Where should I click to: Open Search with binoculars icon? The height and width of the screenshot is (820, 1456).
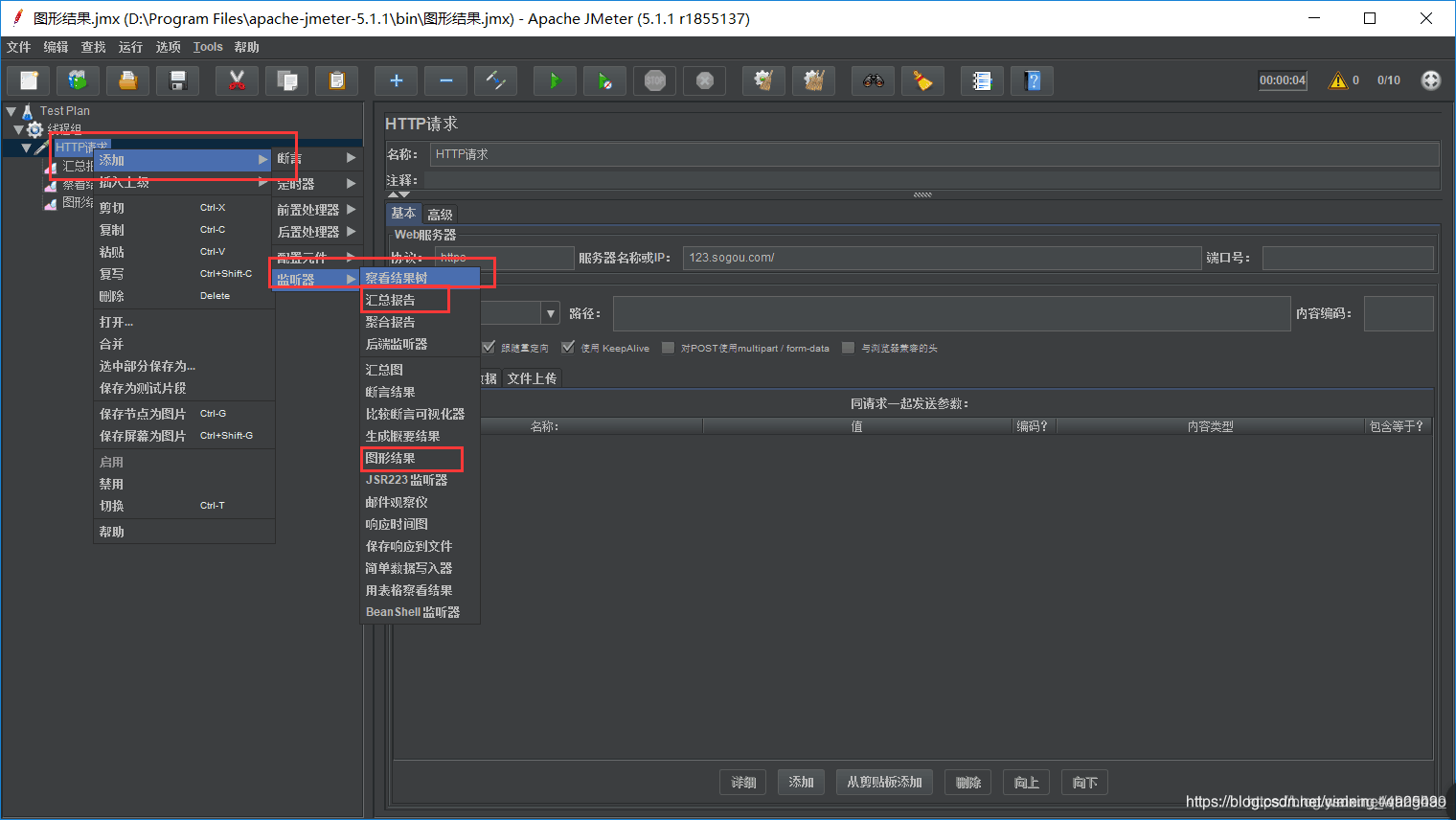pos(873,81)
